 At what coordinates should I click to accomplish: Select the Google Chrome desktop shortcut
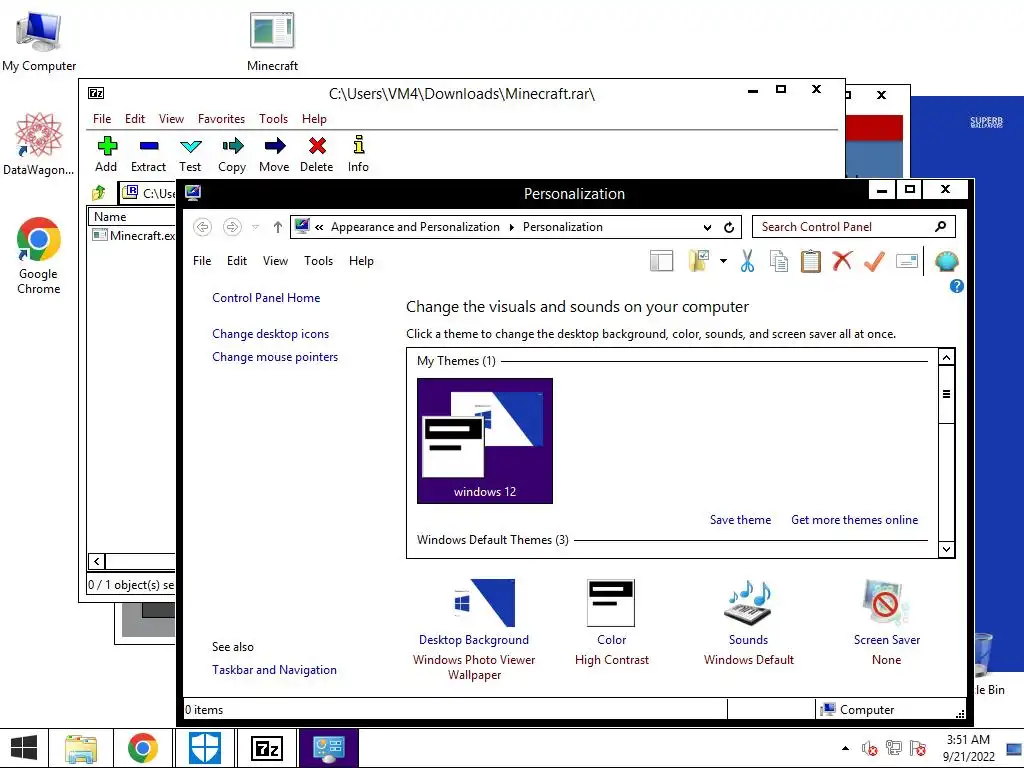pos(39,255)
